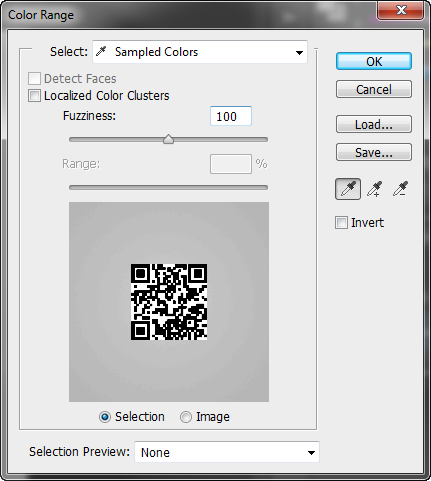Click the Fuzziness value field
Screen dimensions: 431x481
click(231, 116)
